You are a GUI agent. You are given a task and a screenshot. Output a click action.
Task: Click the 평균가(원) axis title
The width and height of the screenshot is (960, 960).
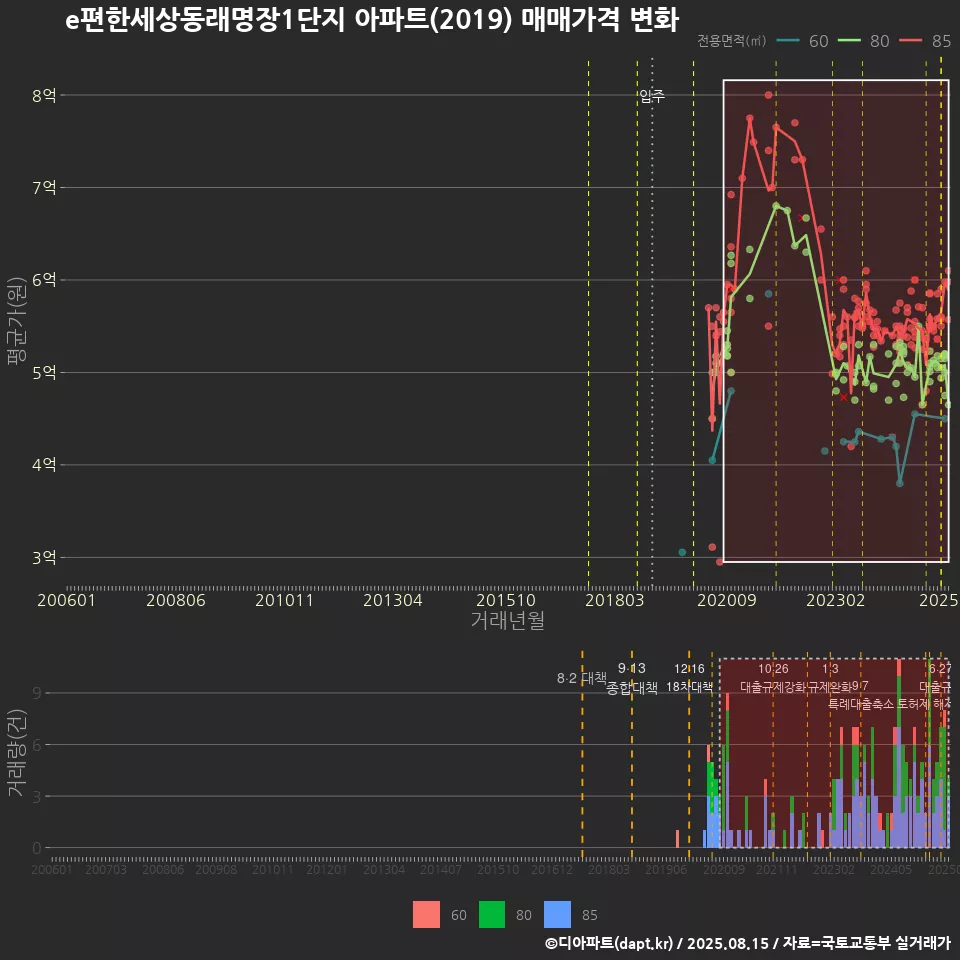[16, 321]
